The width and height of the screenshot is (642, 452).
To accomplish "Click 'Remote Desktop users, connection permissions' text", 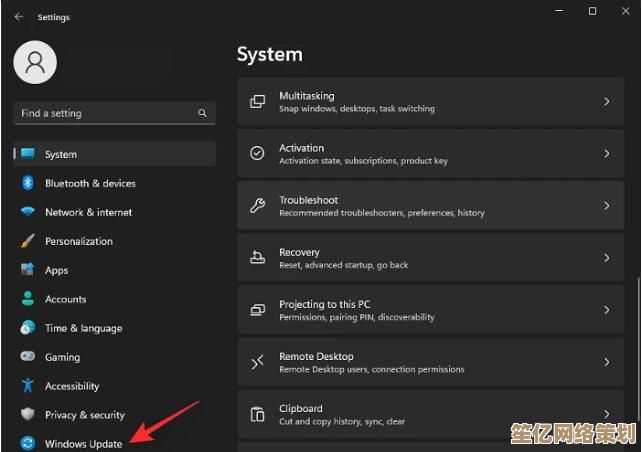I will pos(372,369).
